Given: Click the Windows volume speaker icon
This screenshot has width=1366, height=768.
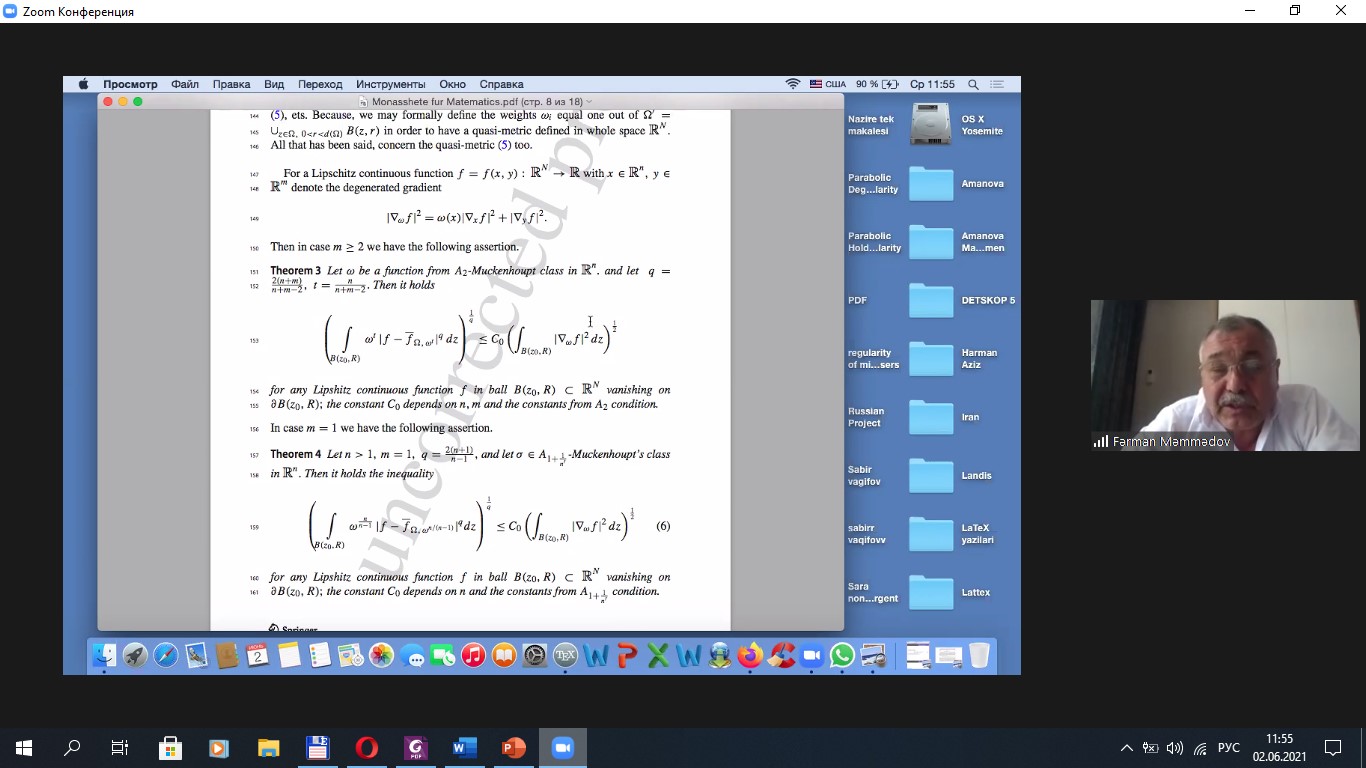Looking at the screenshot, I should pyautogui.click(x=1175, y=748).
